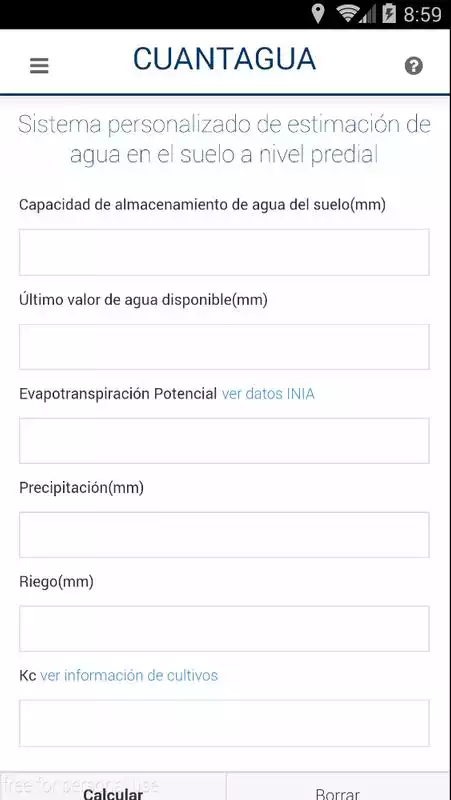Tap the Borrar button
The width and height of the screenshot is (451, 800).
click(339, 786)
